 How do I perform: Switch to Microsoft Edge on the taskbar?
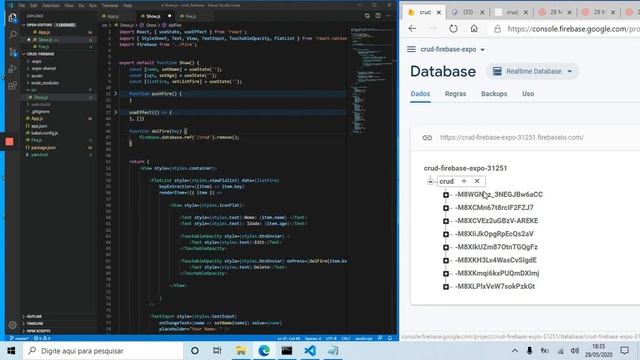(264, 351)
